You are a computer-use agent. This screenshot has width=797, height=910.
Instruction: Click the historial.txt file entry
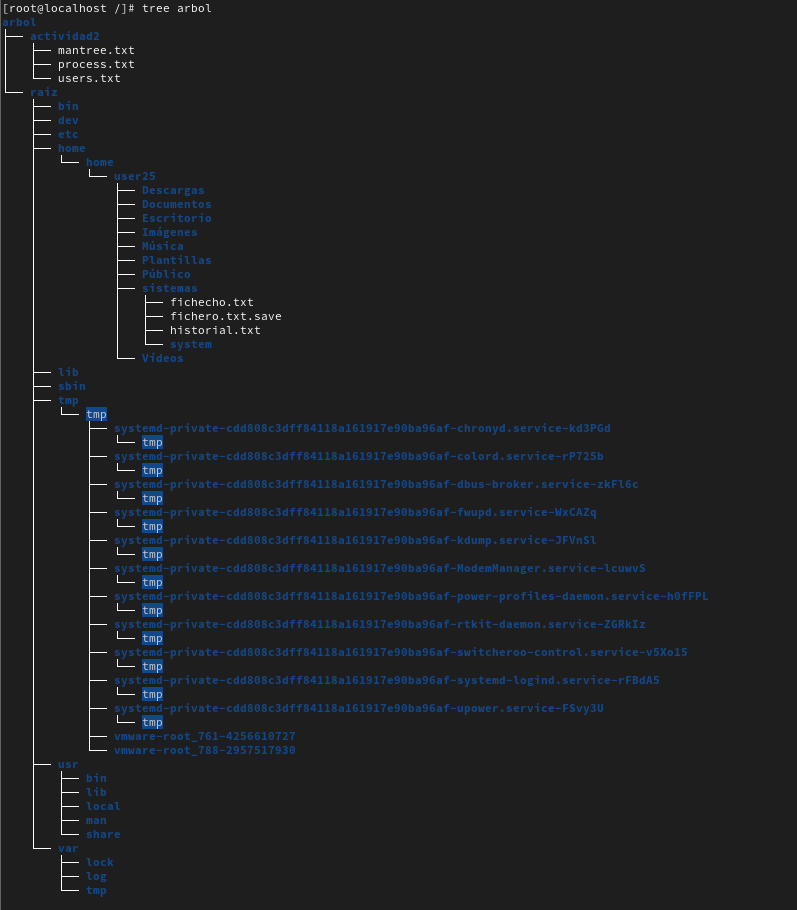pos(214,330)
